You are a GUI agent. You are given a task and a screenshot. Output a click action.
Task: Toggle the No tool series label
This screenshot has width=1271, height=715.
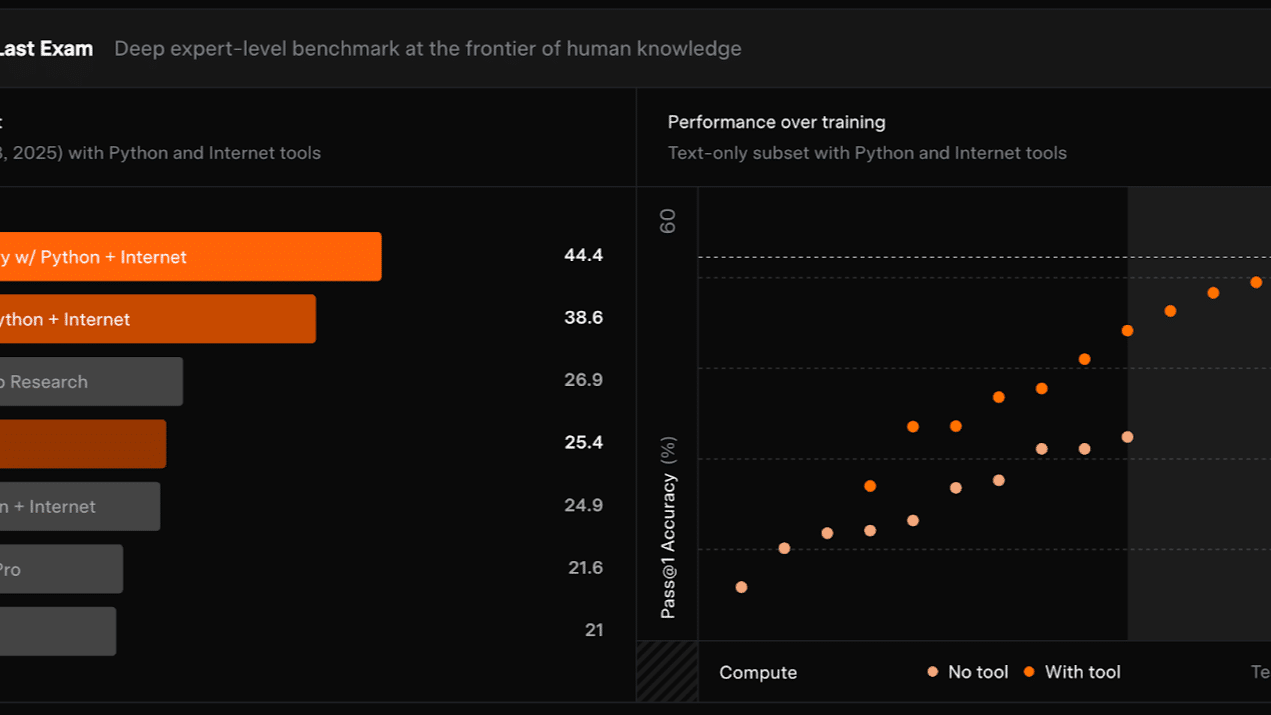pyautogui.click(x=978, y=672)
